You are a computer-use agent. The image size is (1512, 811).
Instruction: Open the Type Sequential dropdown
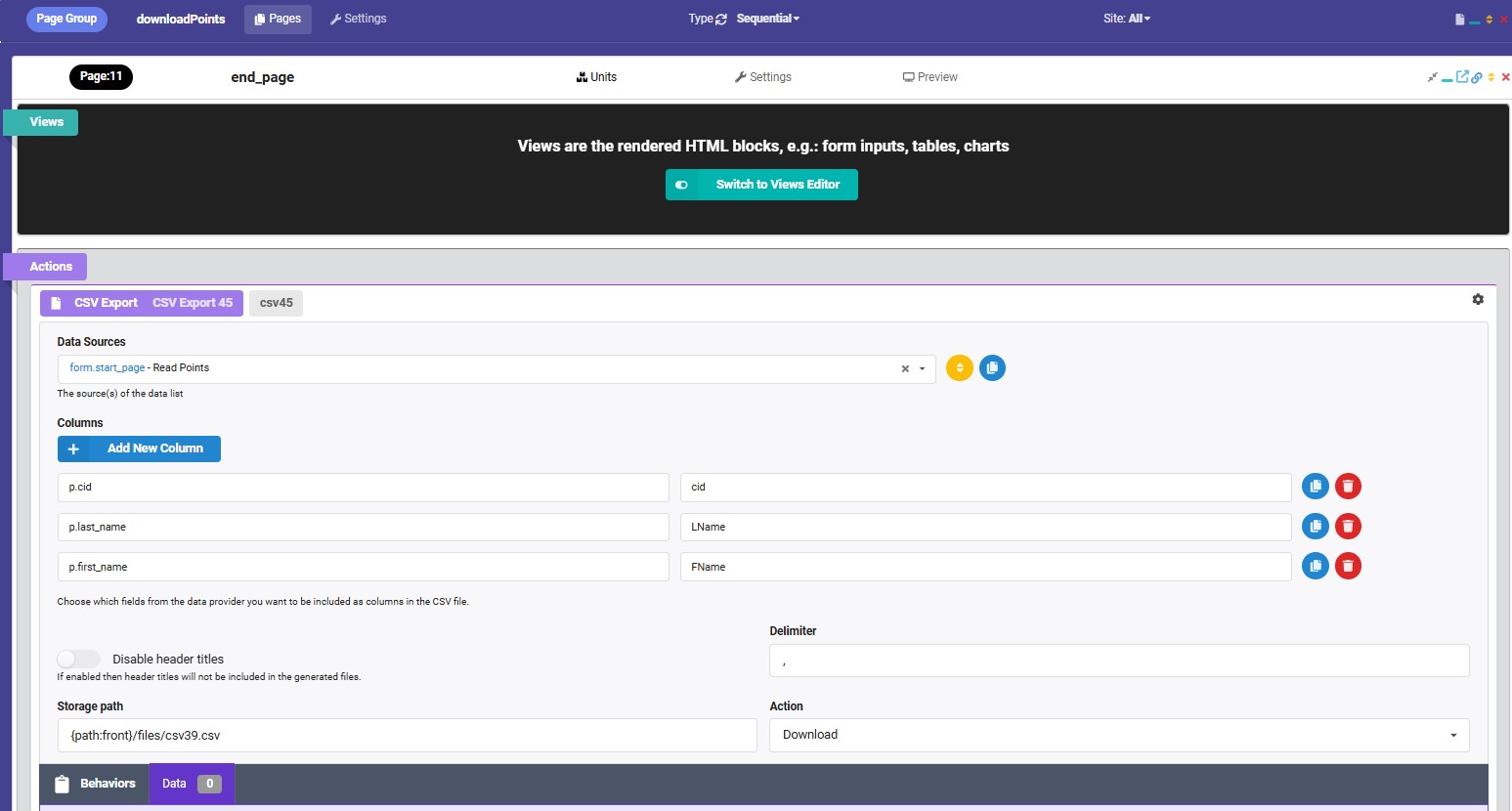pyautogui.click(x=767, y=19)
